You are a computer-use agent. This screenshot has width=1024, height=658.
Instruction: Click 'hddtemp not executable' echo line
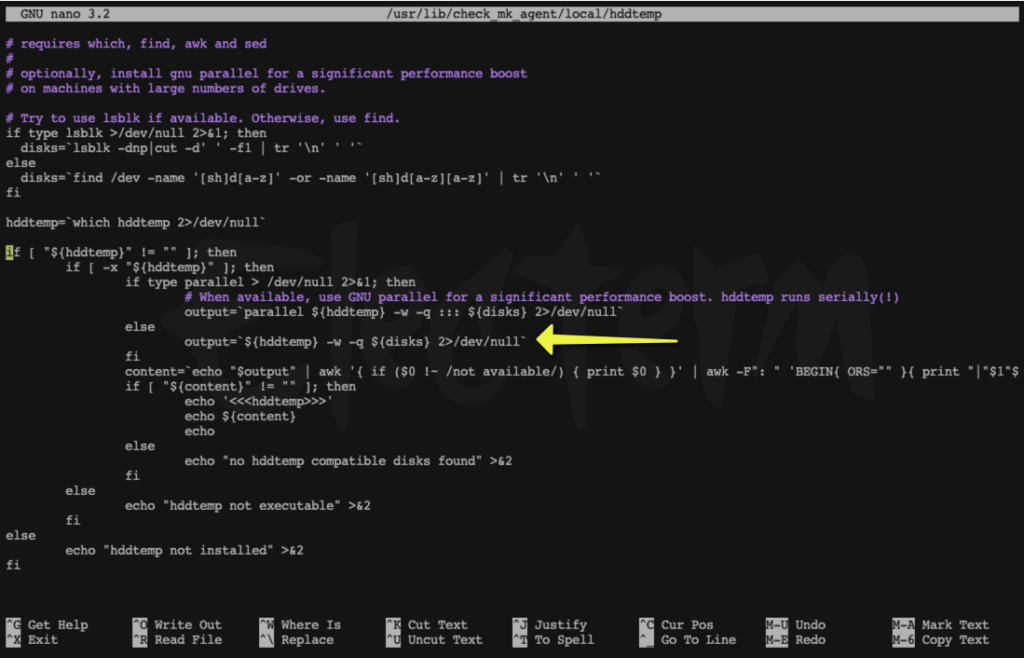[248, 506]
